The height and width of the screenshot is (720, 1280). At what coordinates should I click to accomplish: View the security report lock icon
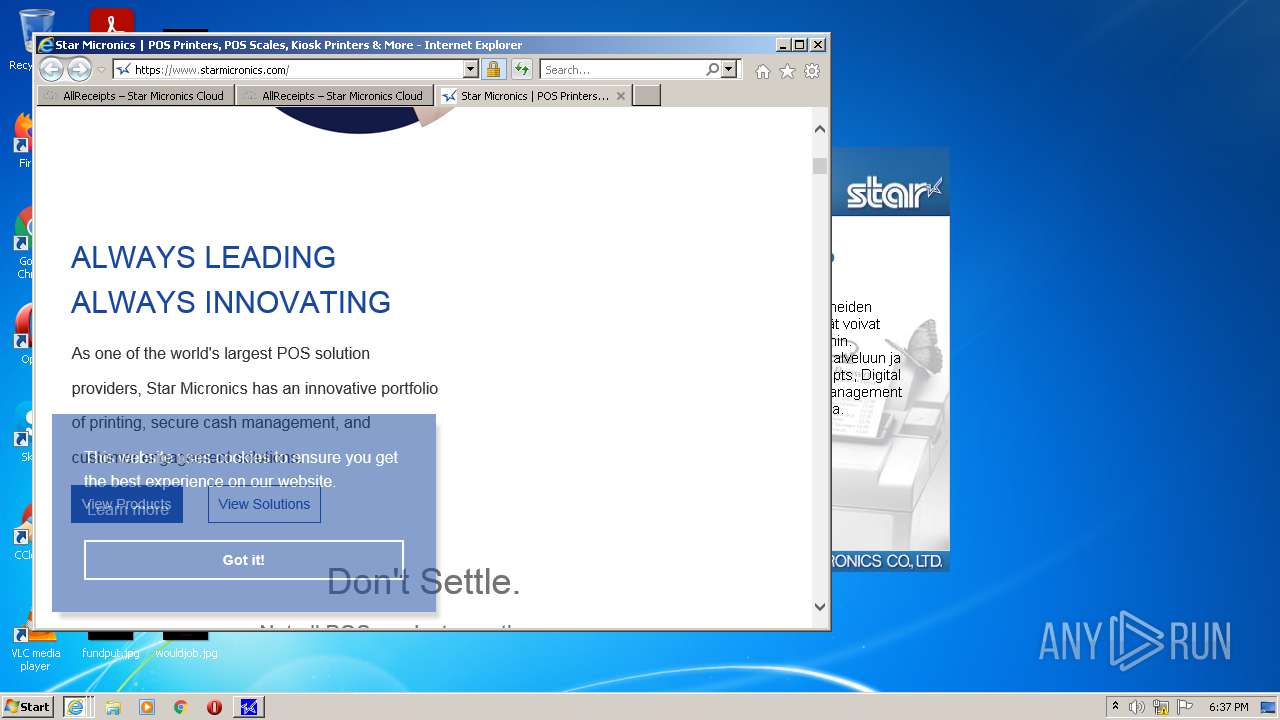[x=493, y=69]
